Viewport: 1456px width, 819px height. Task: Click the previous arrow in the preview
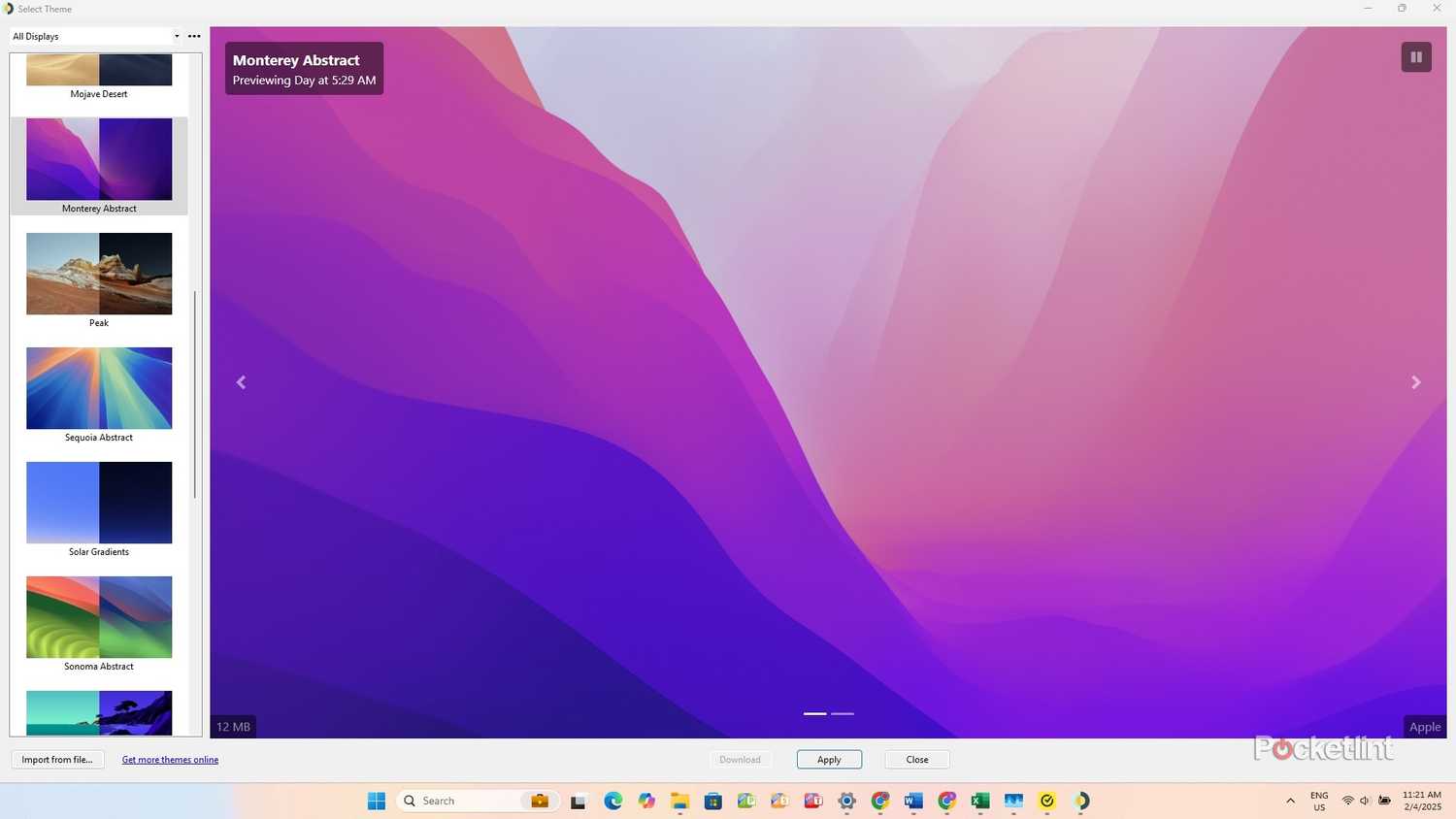(240, 381)
